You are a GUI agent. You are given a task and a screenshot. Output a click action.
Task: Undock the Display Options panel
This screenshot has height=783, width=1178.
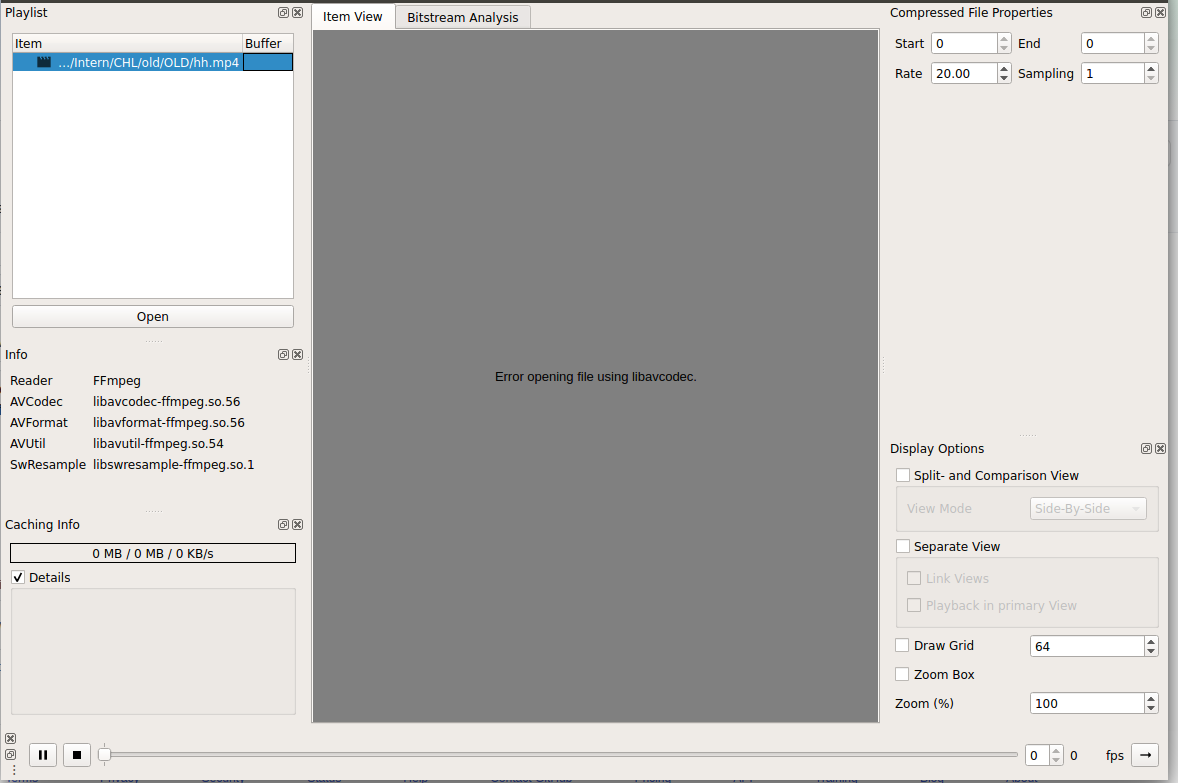[1146, 448]
